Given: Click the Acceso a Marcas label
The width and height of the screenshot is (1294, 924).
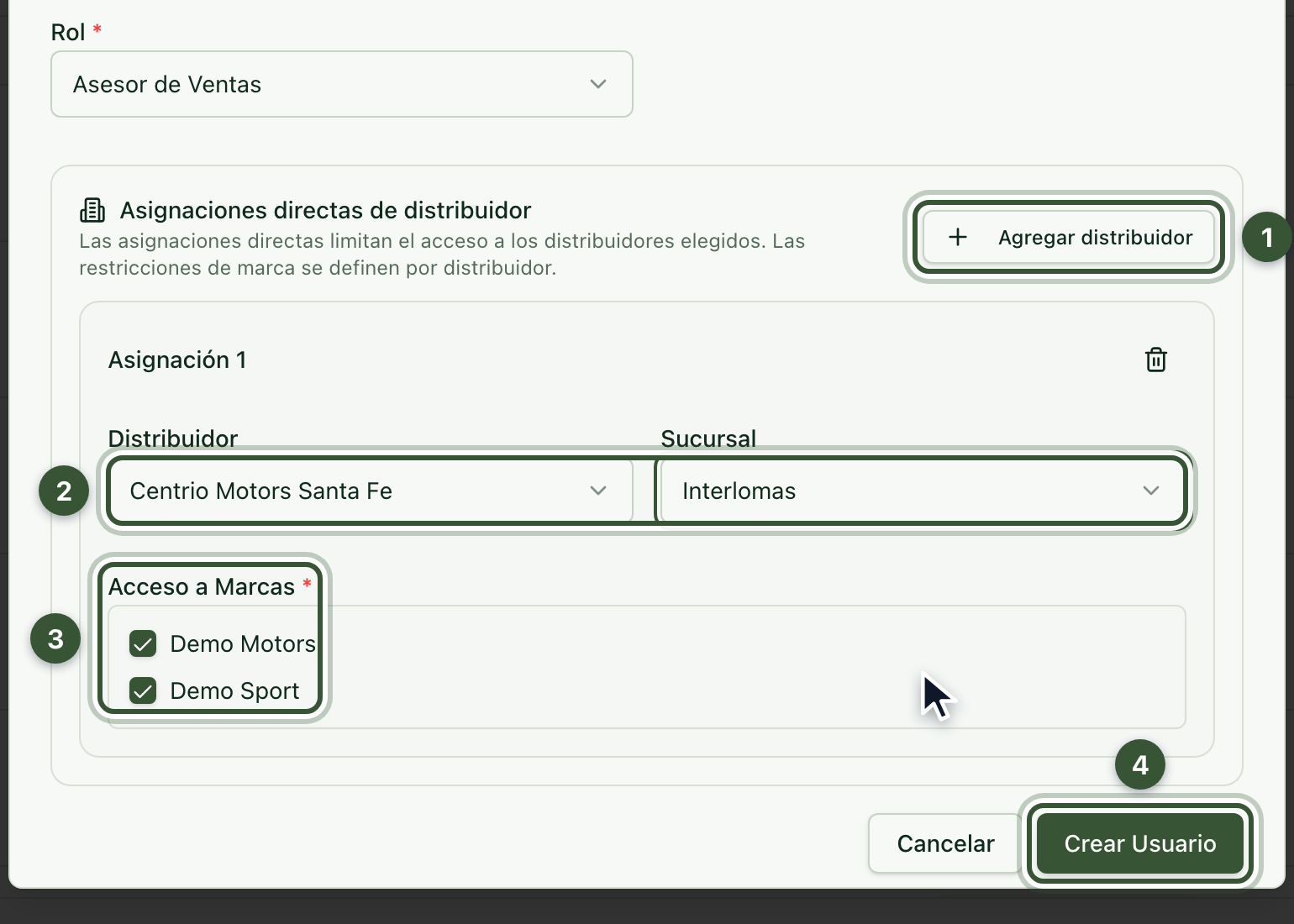Looking at the screenshot, I should pyautogui.click(x=202, y=586).
